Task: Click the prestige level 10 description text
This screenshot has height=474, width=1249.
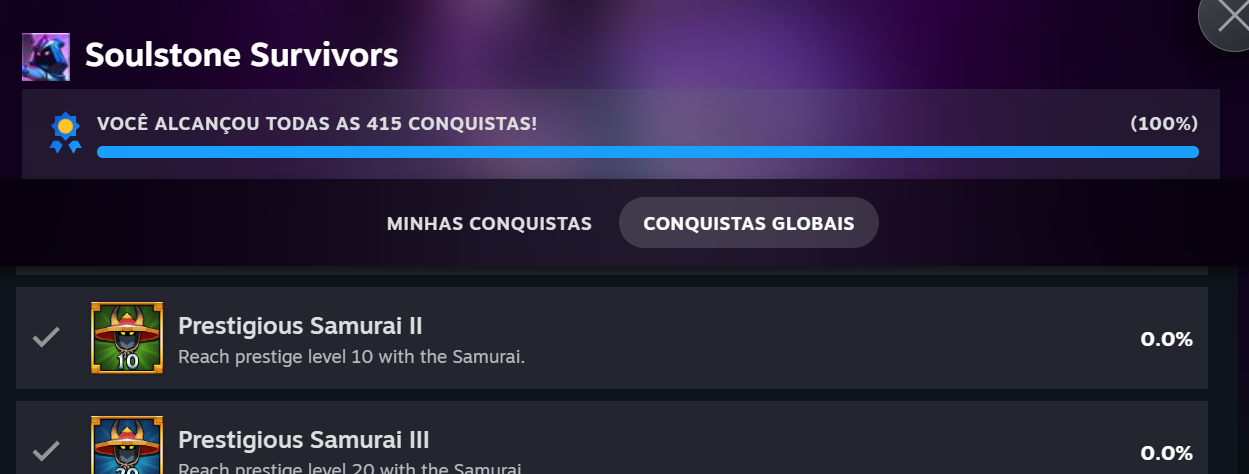Action: 351,356
